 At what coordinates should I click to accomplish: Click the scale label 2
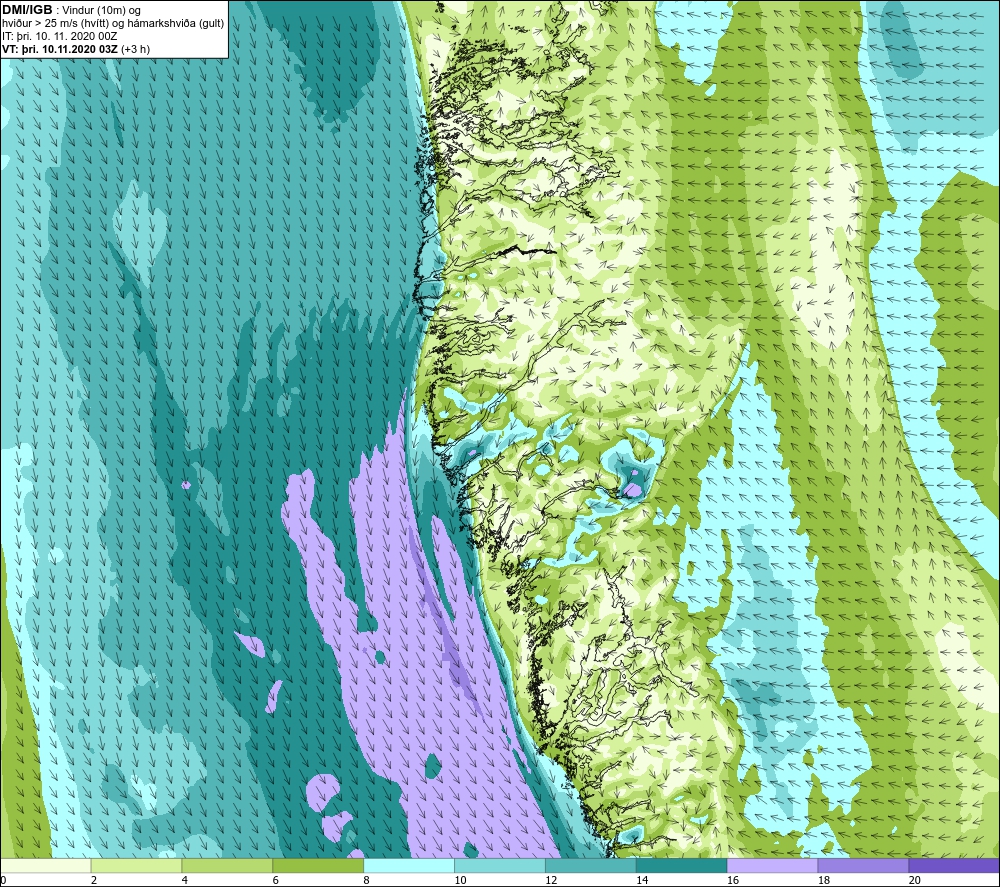[x=94, y=880]
